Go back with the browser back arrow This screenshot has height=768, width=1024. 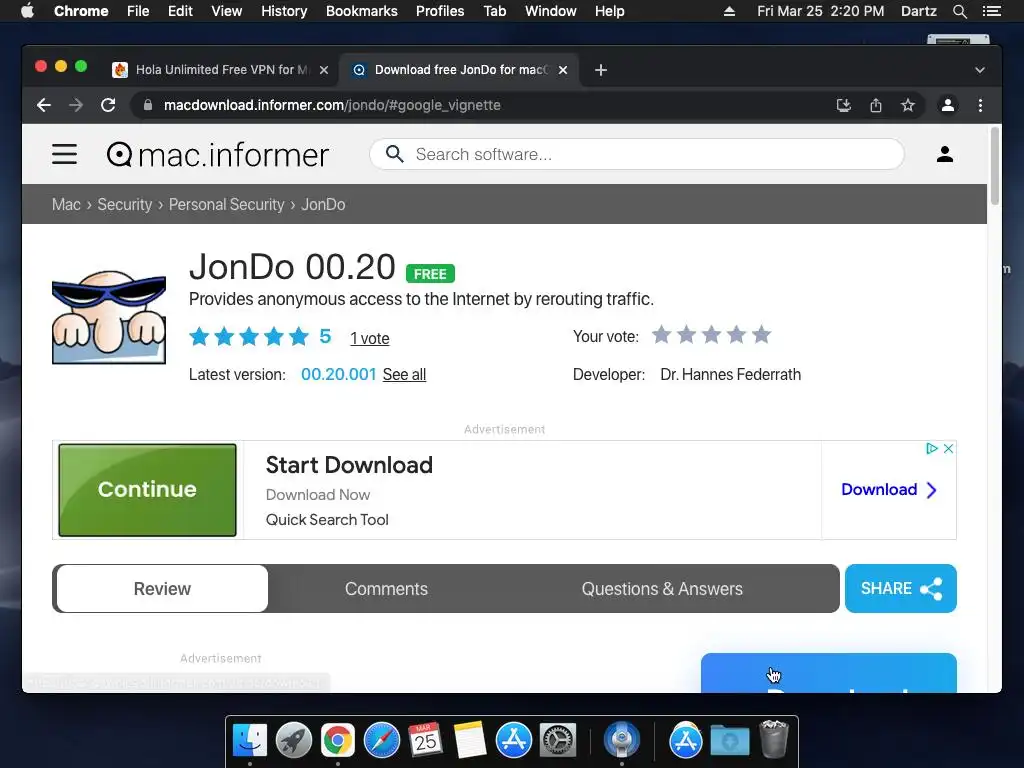[44, 105]
